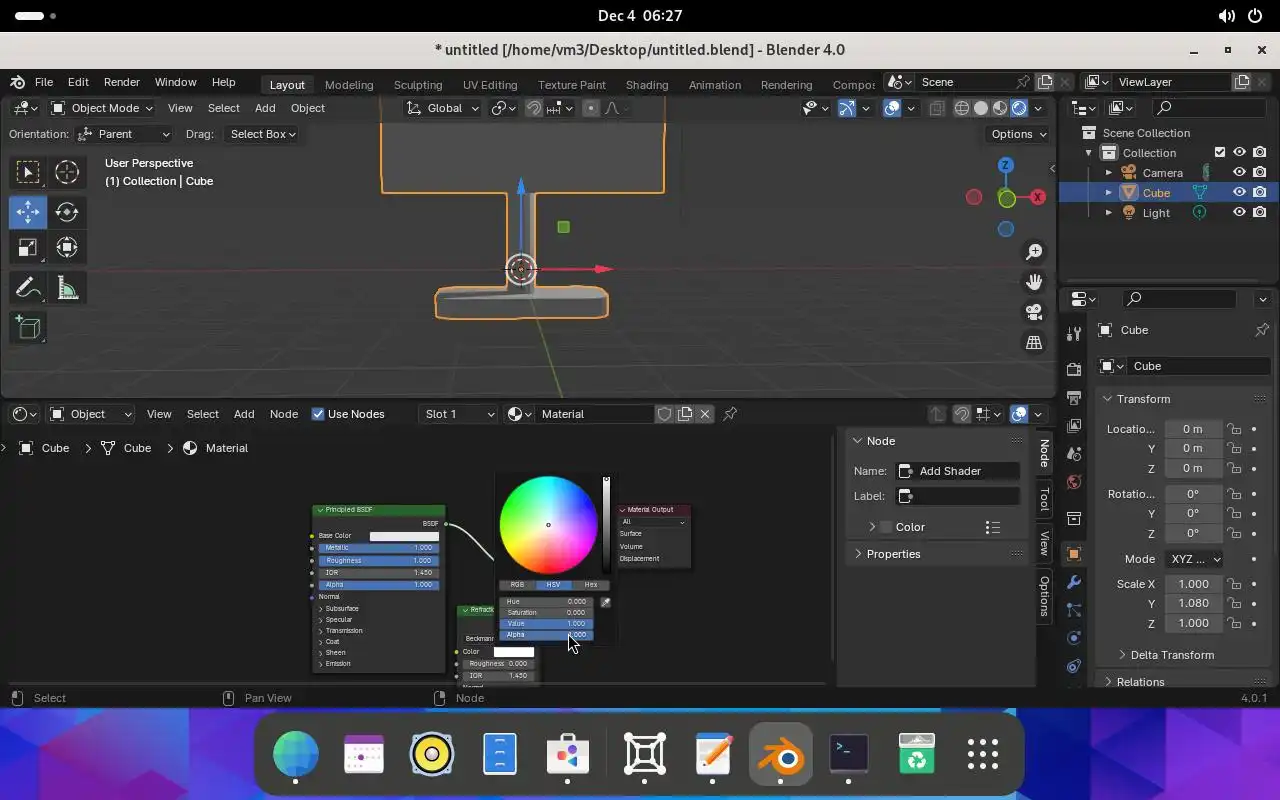Select rendered viewport shading
The image size is (1280, 800).
pyautogui.click(x=1019, y=108)
